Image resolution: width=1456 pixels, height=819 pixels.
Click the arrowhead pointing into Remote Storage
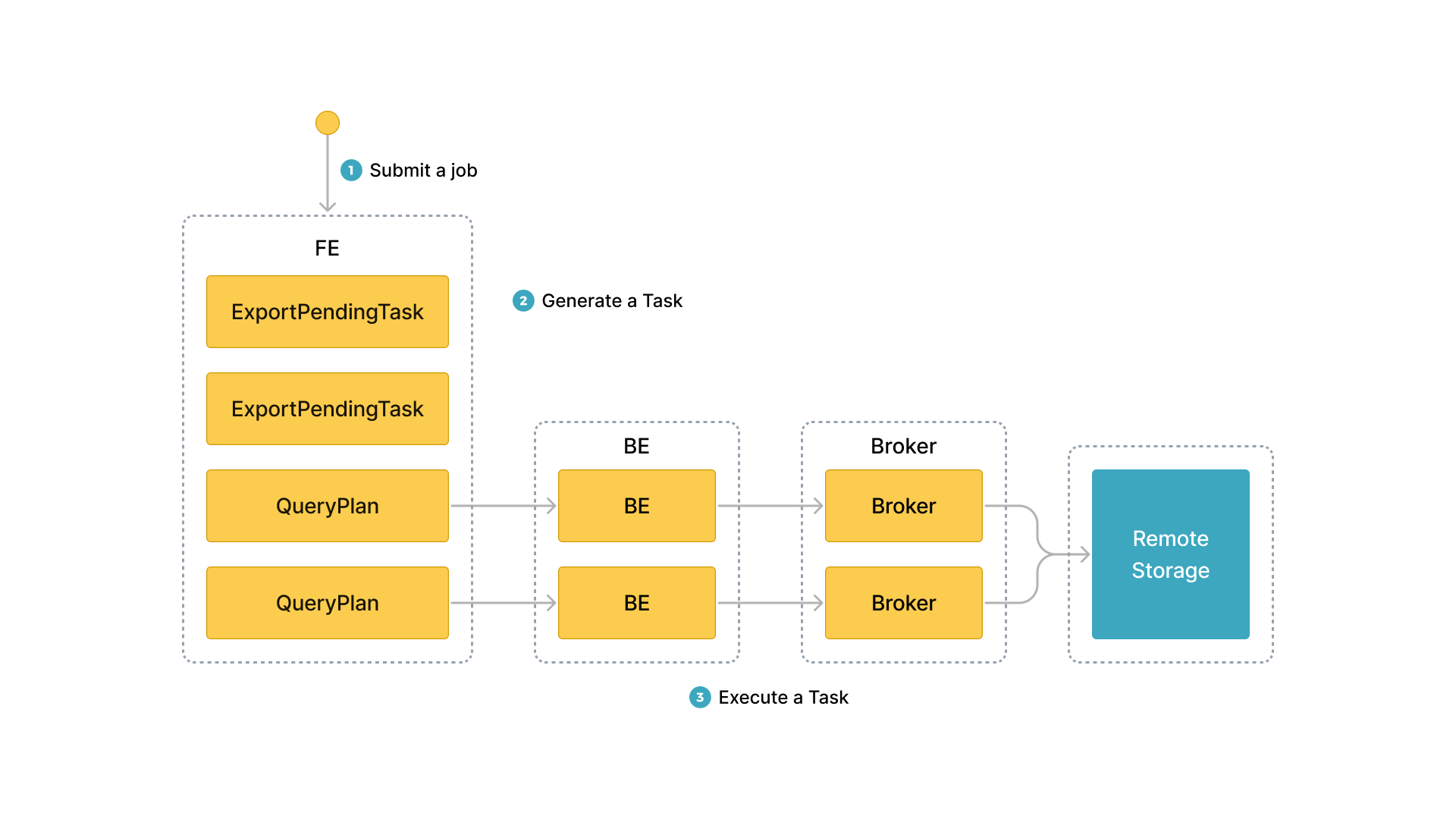[1084, 555]
